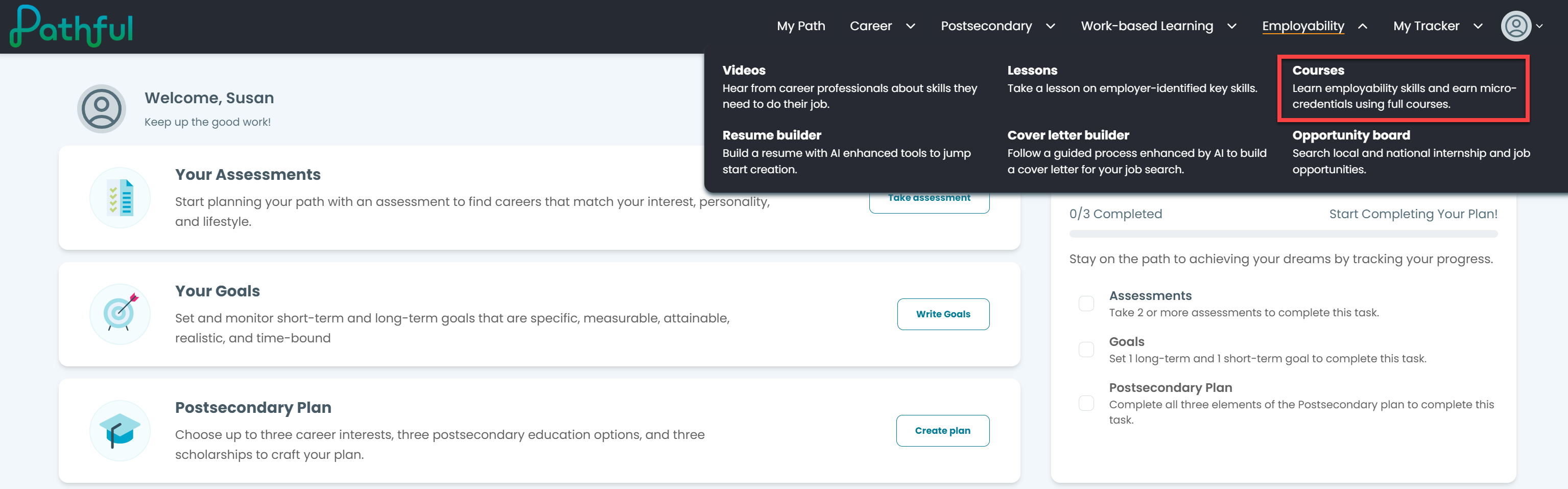Open the user account avatar menu
This screenshot has width=1568, height=489.
coord(1516,26)
